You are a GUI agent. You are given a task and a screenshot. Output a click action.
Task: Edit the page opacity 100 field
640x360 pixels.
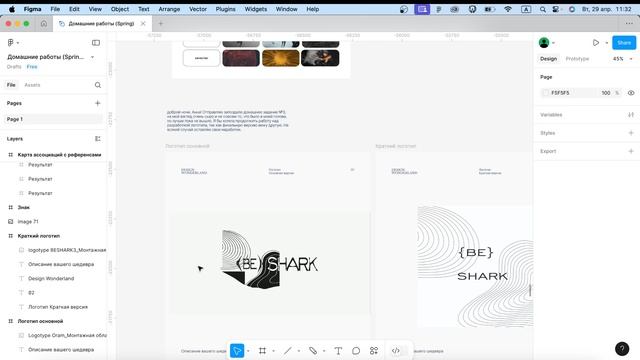[606, 93]
